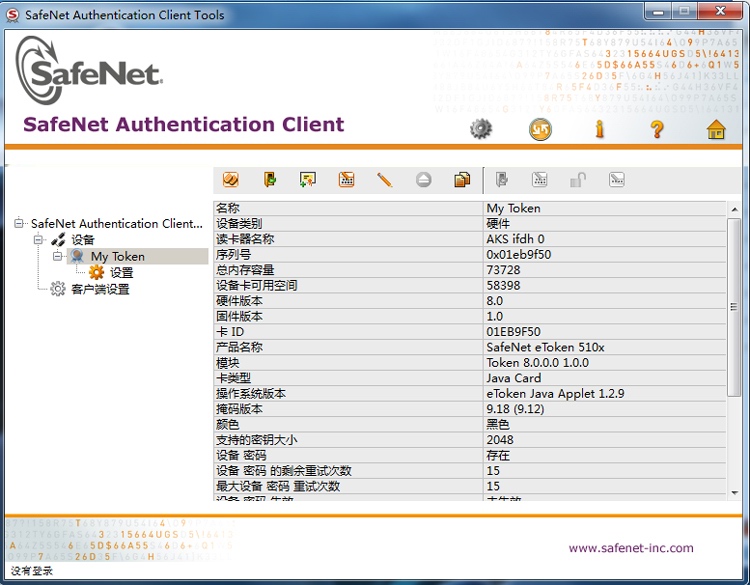Click the Copy to Clipboard icon
Viewport: 750px width, 585px height.
click(462, 180)
